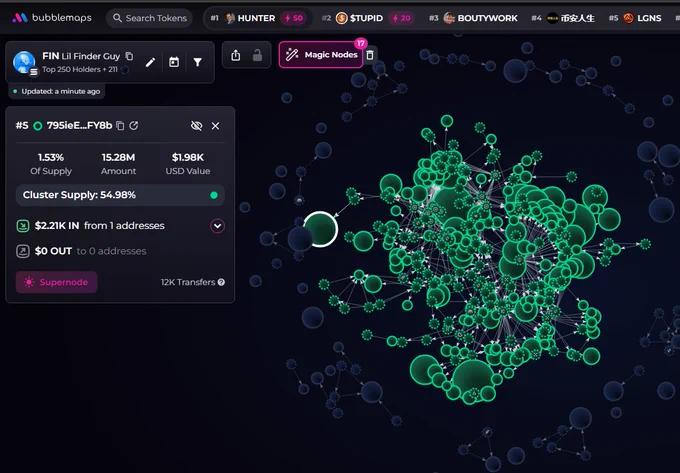Click the 12K Transfers help icon
Image resolution: width=680 pixels, height=473 pixels.
(x=221, y=282)
